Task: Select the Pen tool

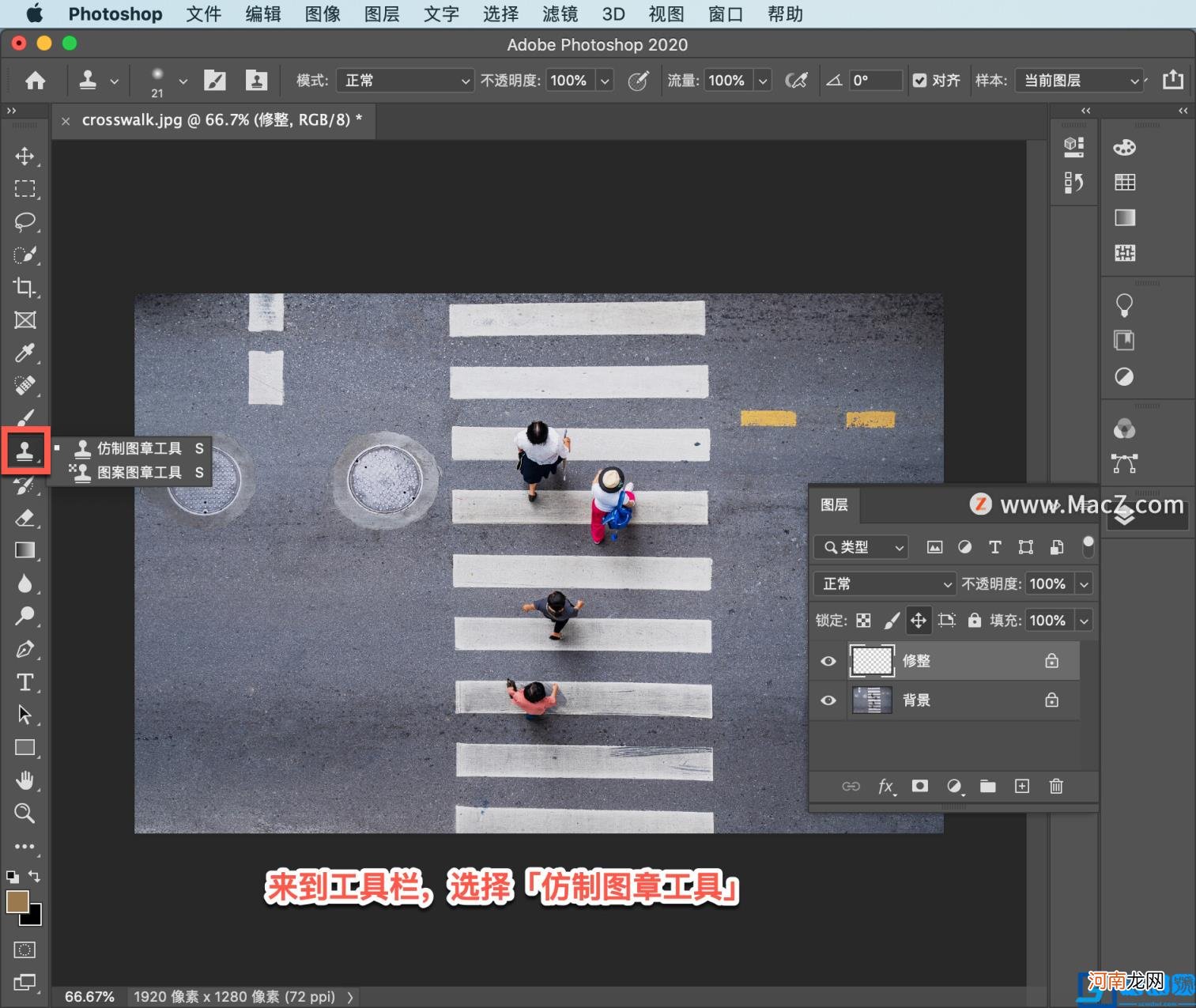Action: coord(25,649)
